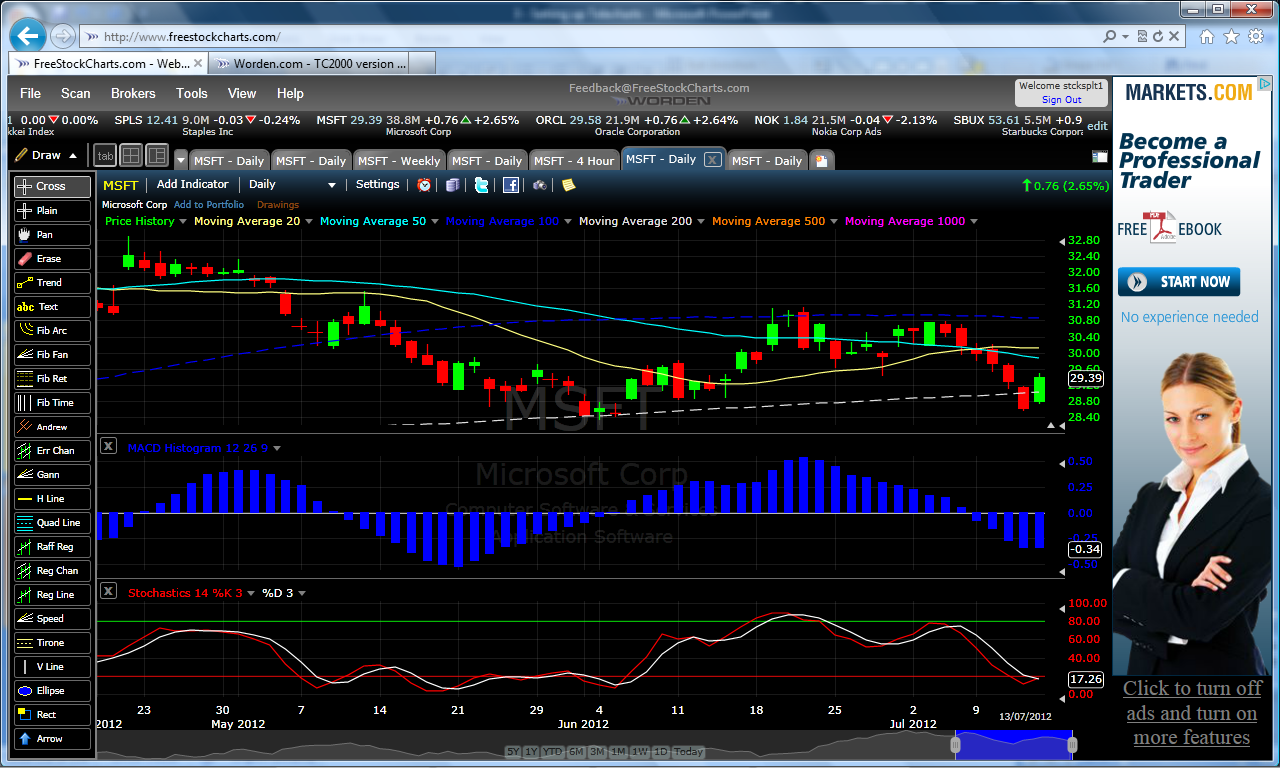Share chart via Twitter icon
This screenshot has width=1280, height=768.
pyautogui.click(x=481, y=185)
